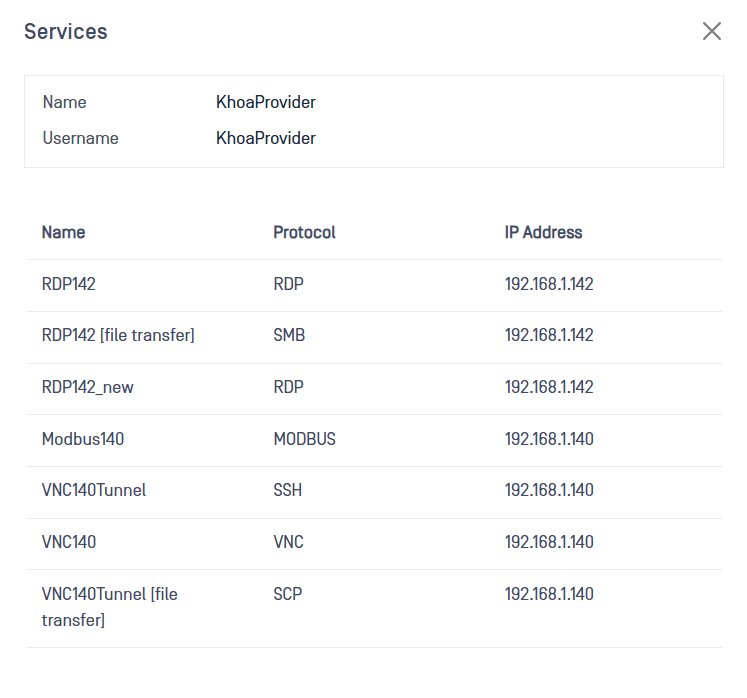The image size is (747, 698).
Task: Click the VNC protocol cell
Action: 288,542
